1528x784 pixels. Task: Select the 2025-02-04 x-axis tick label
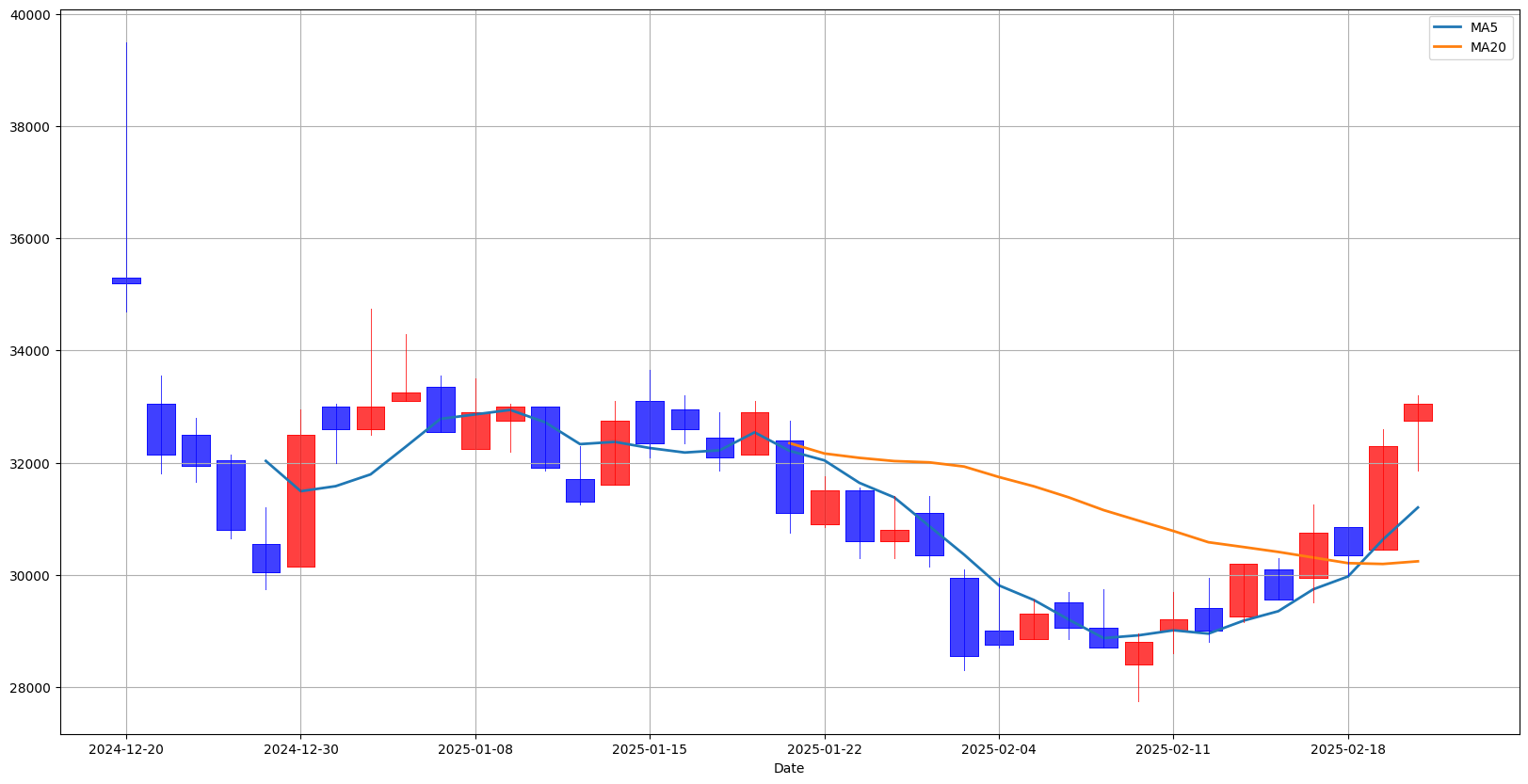coord(999,749)
